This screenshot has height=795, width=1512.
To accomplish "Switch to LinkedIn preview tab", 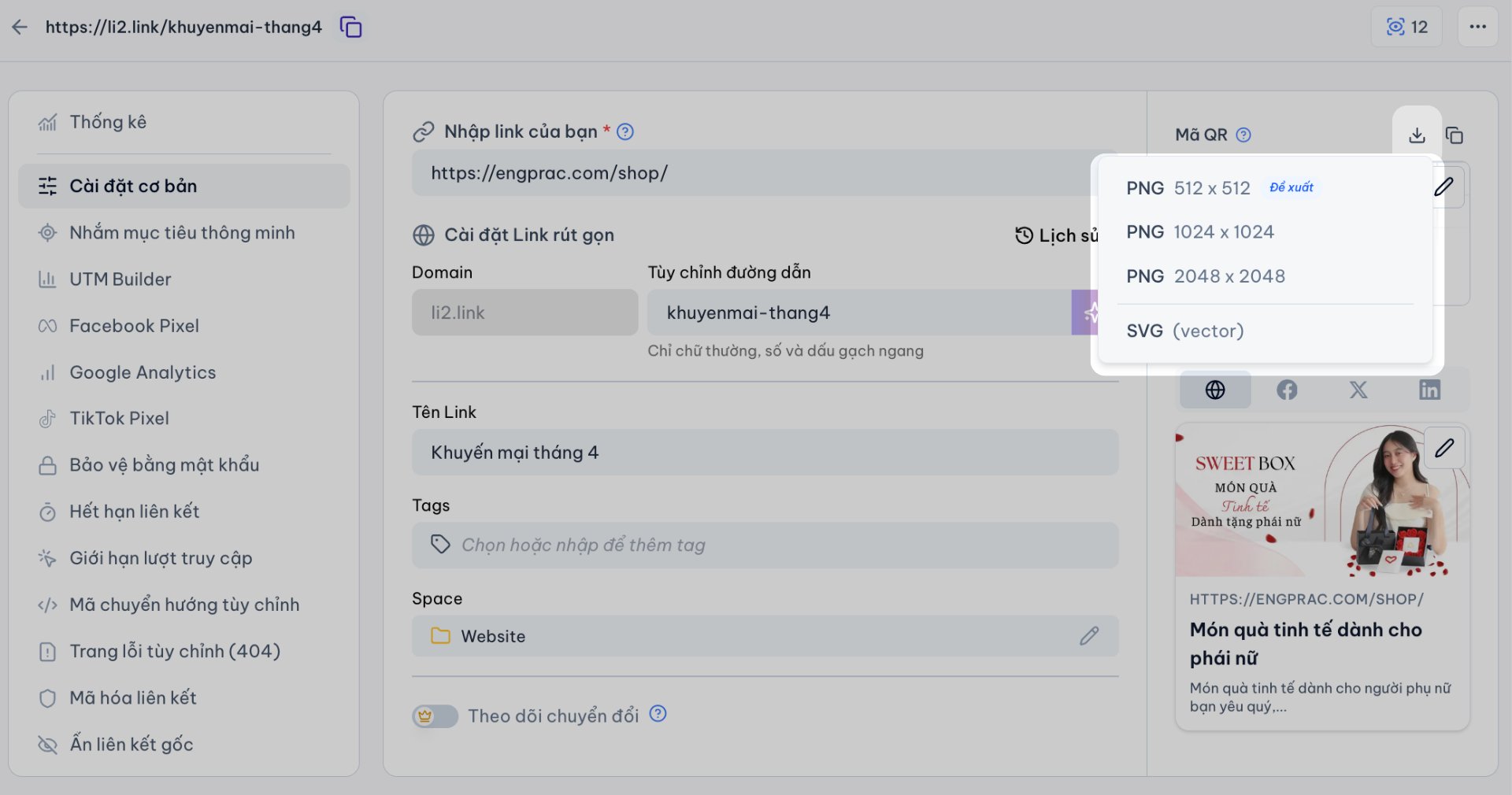I will pyautogui.click(x=1430, y=390).
